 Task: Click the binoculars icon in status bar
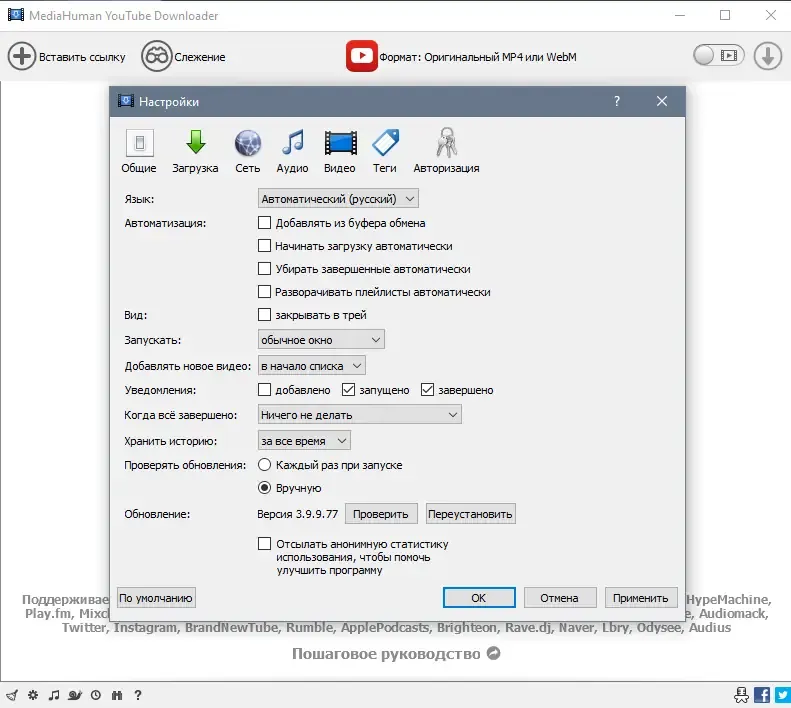117,695
